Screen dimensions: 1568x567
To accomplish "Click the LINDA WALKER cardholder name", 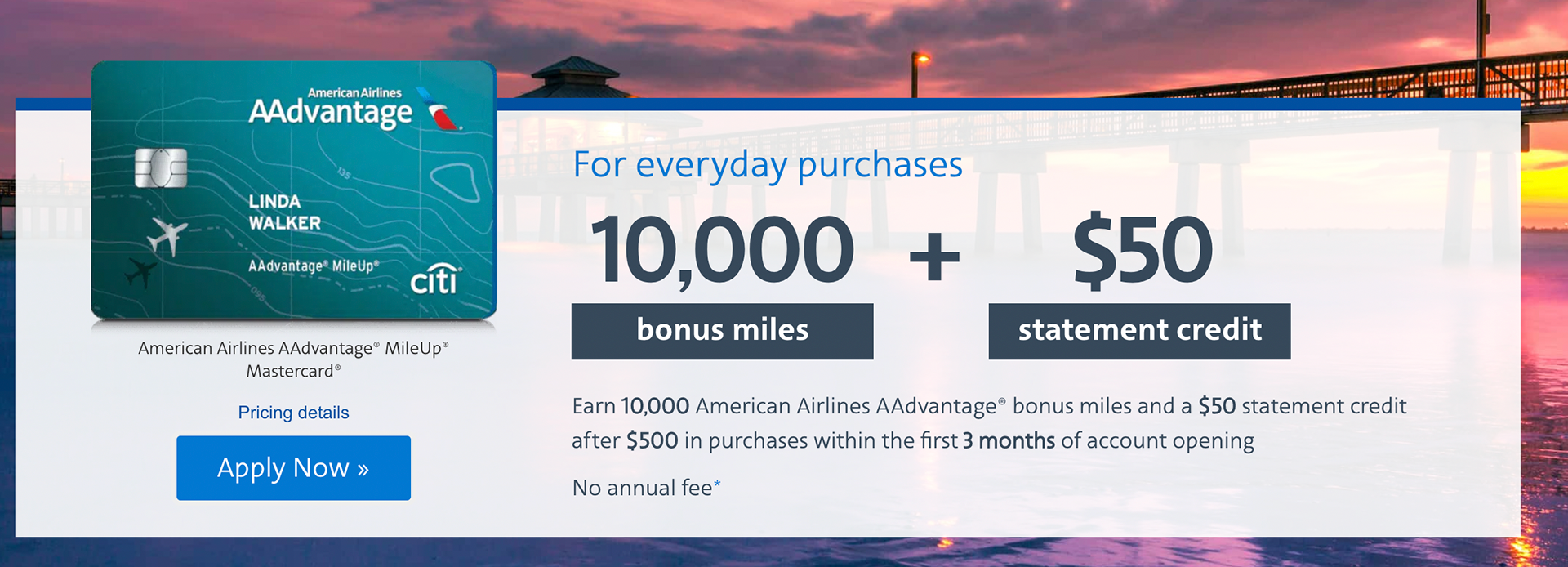I will (284, 212).
